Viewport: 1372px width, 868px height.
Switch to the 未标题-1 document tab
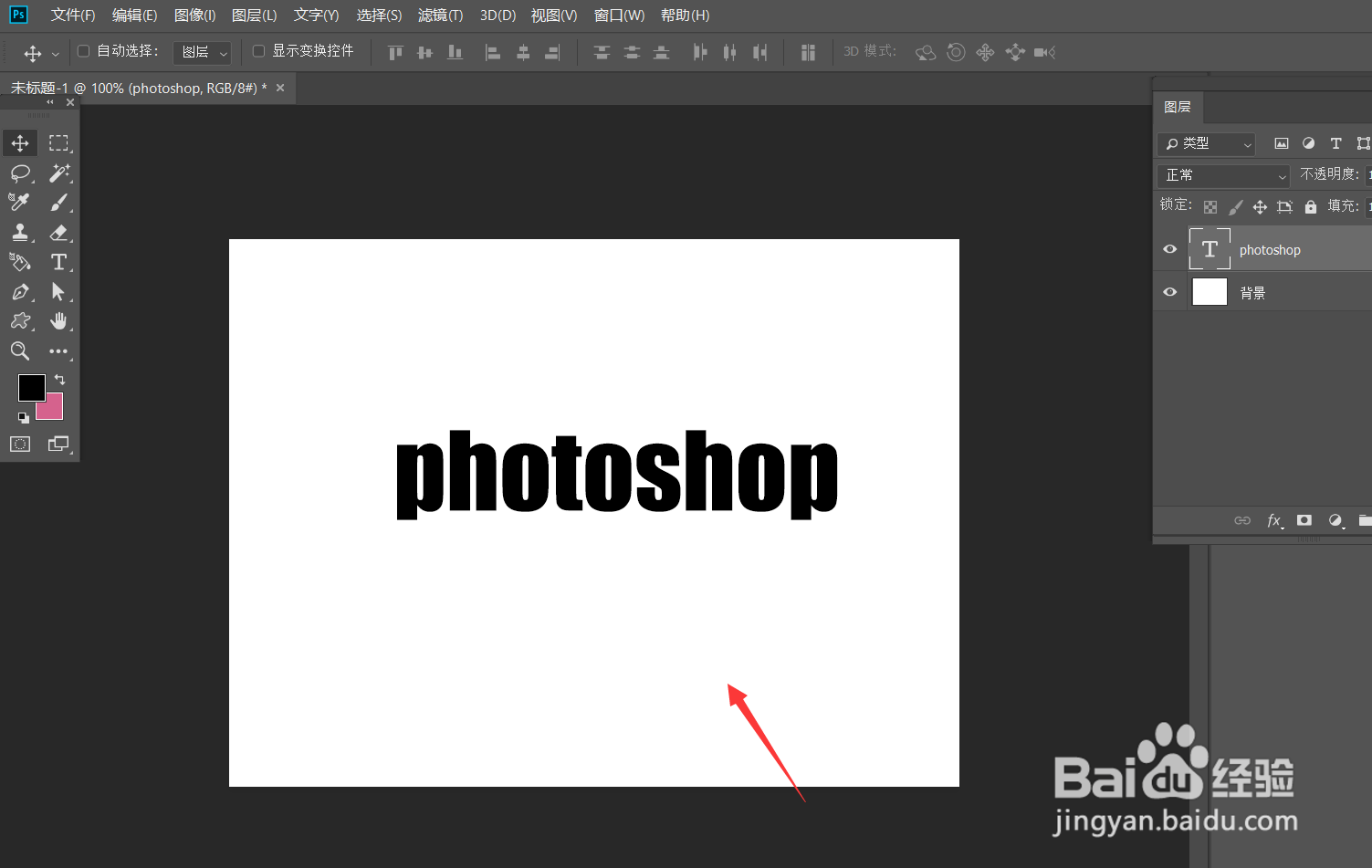(139, 89)
